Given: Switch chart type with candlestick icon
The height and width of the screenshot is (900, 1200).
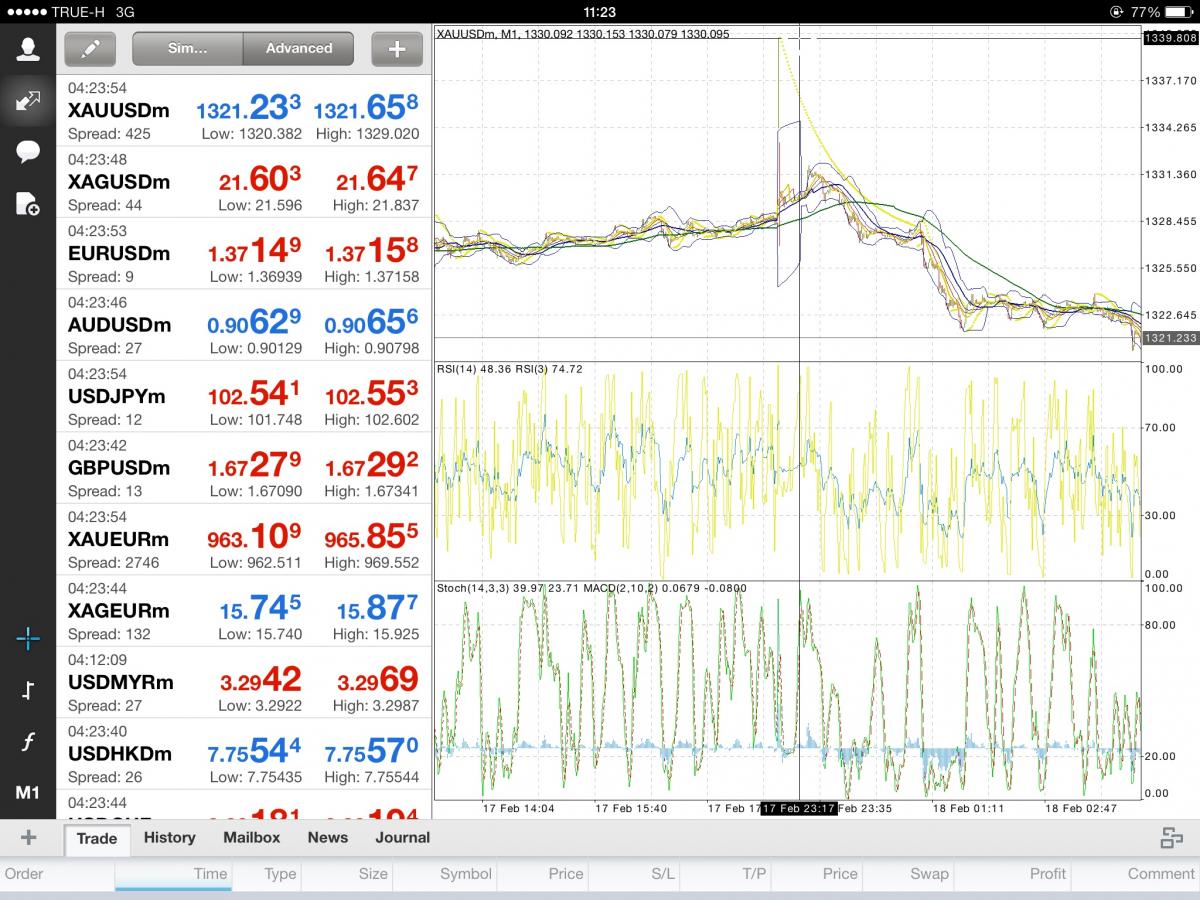Looking at the screenshot, I should (x=28, y=691).
